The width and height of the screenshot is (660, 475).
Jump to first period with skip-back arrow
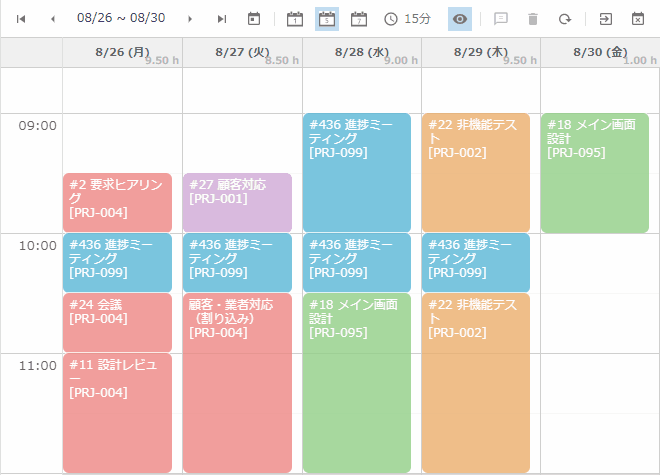(x=21, y=18)
